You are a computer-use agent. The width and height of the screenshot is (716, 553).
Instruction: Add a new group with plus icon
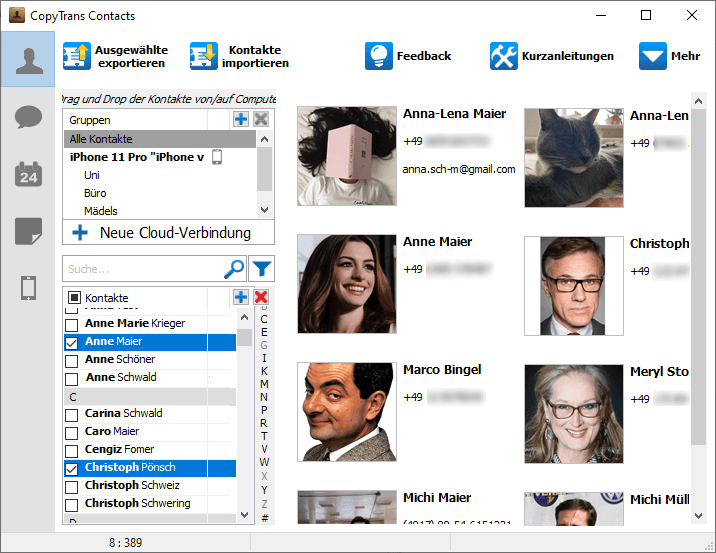(241, 120)
